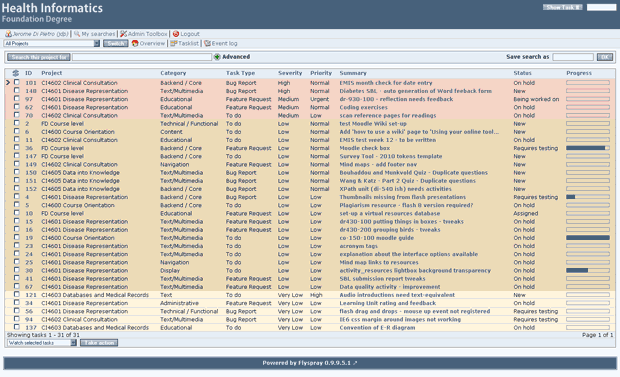620x377 pixels.
Task: Open task SBL submission report tweaks
Action: point(382,278)
